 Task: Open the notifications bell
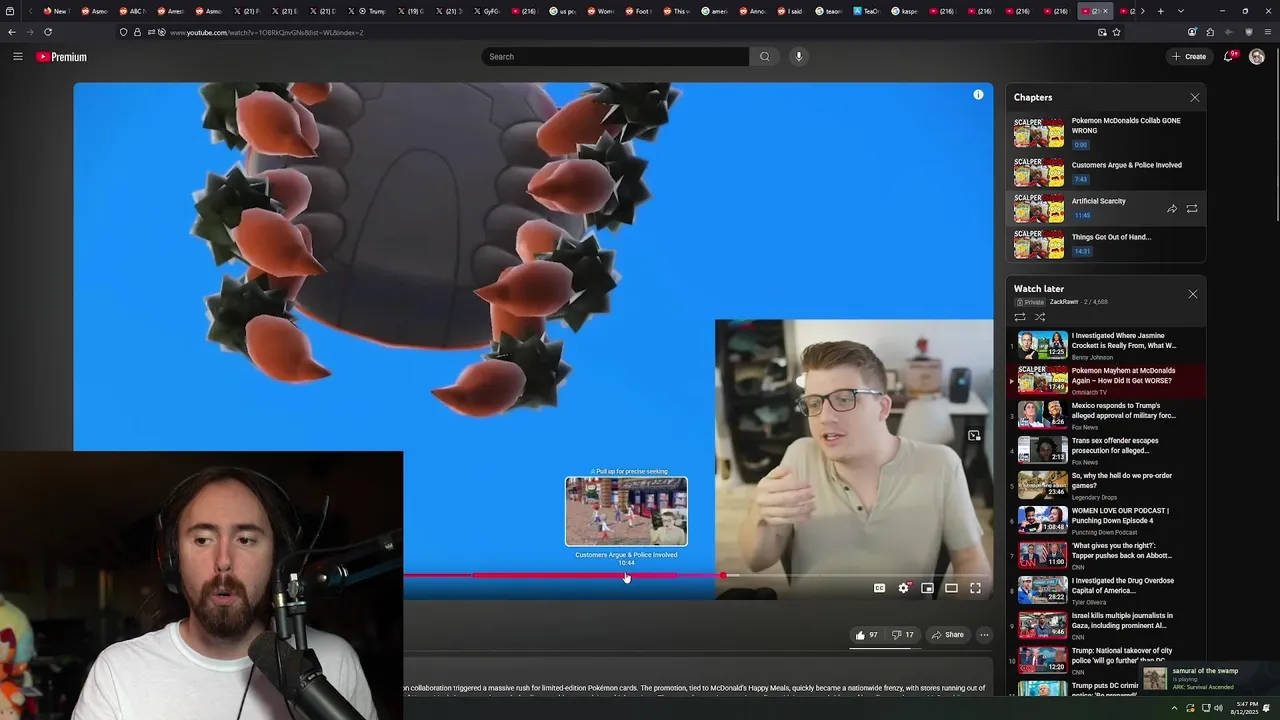1229,57
